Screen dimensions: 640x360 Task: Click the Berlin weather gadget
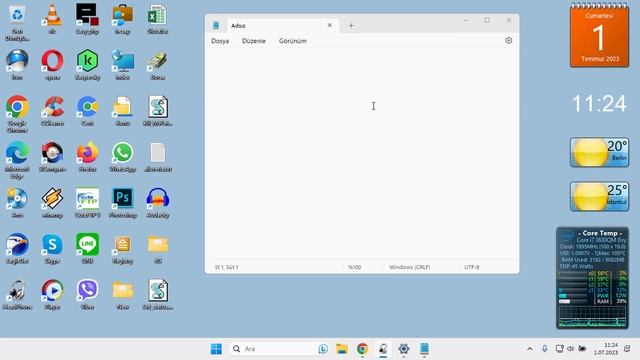(x=599, y=152)
